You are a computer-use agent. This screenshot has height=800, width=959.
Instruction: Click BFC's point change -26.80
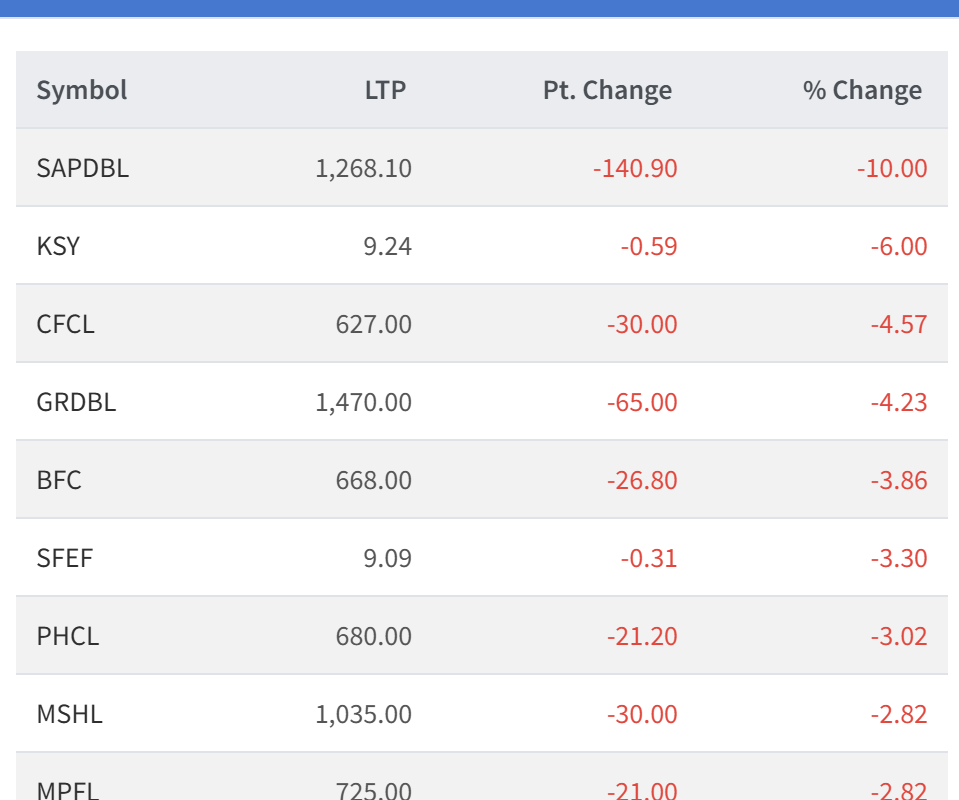[x=642, y=480]
